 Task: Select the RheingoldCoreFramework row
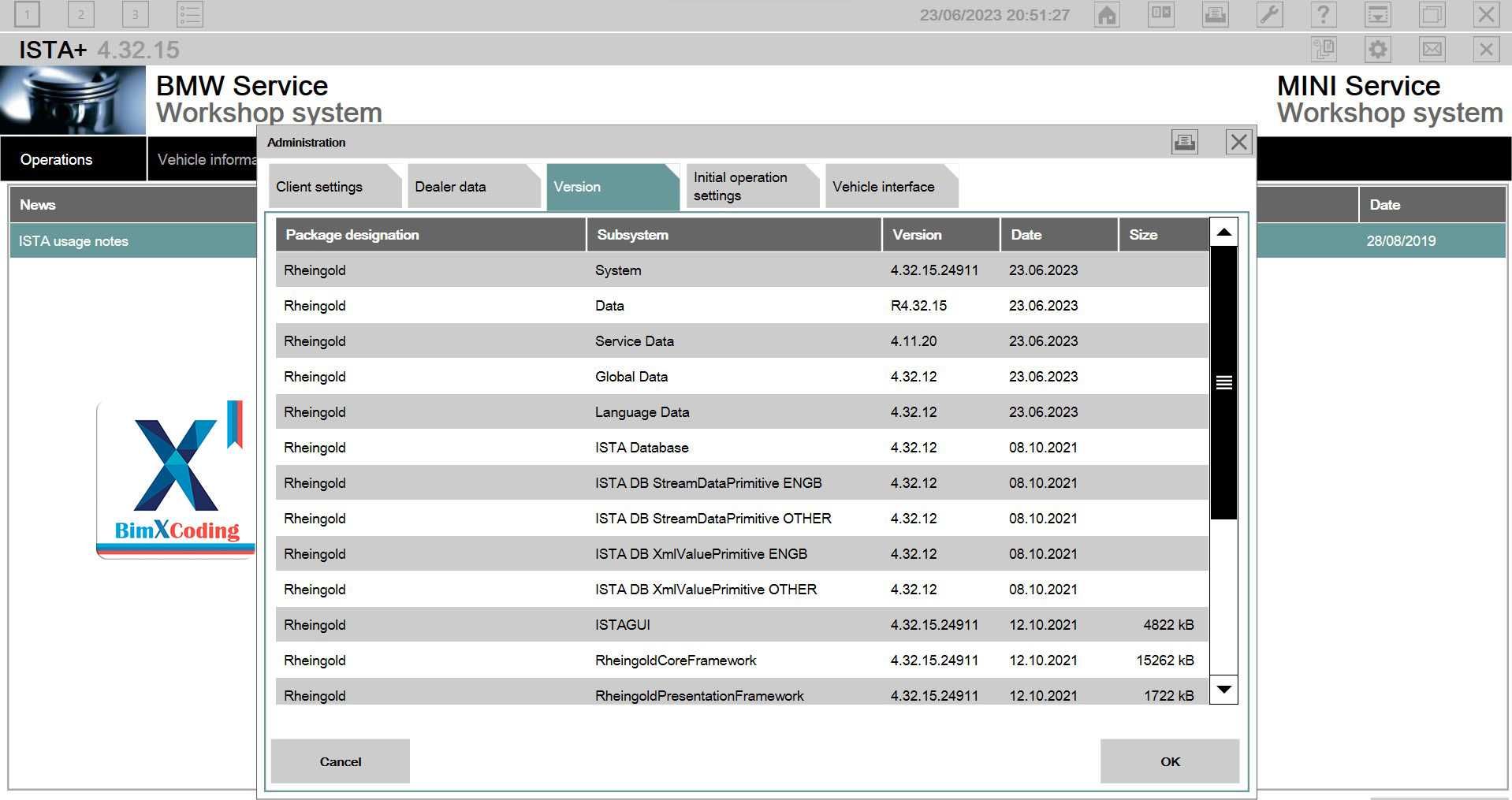pyautogui.click(x=742, y=660)
